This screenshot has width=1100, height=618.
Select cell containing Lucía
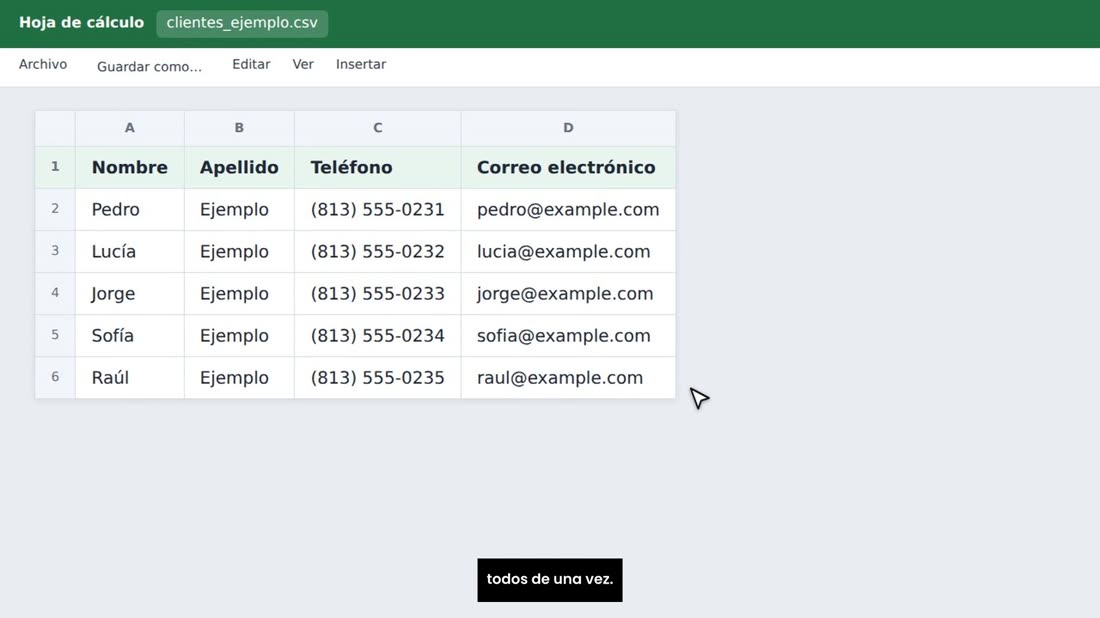pos(130,251)
